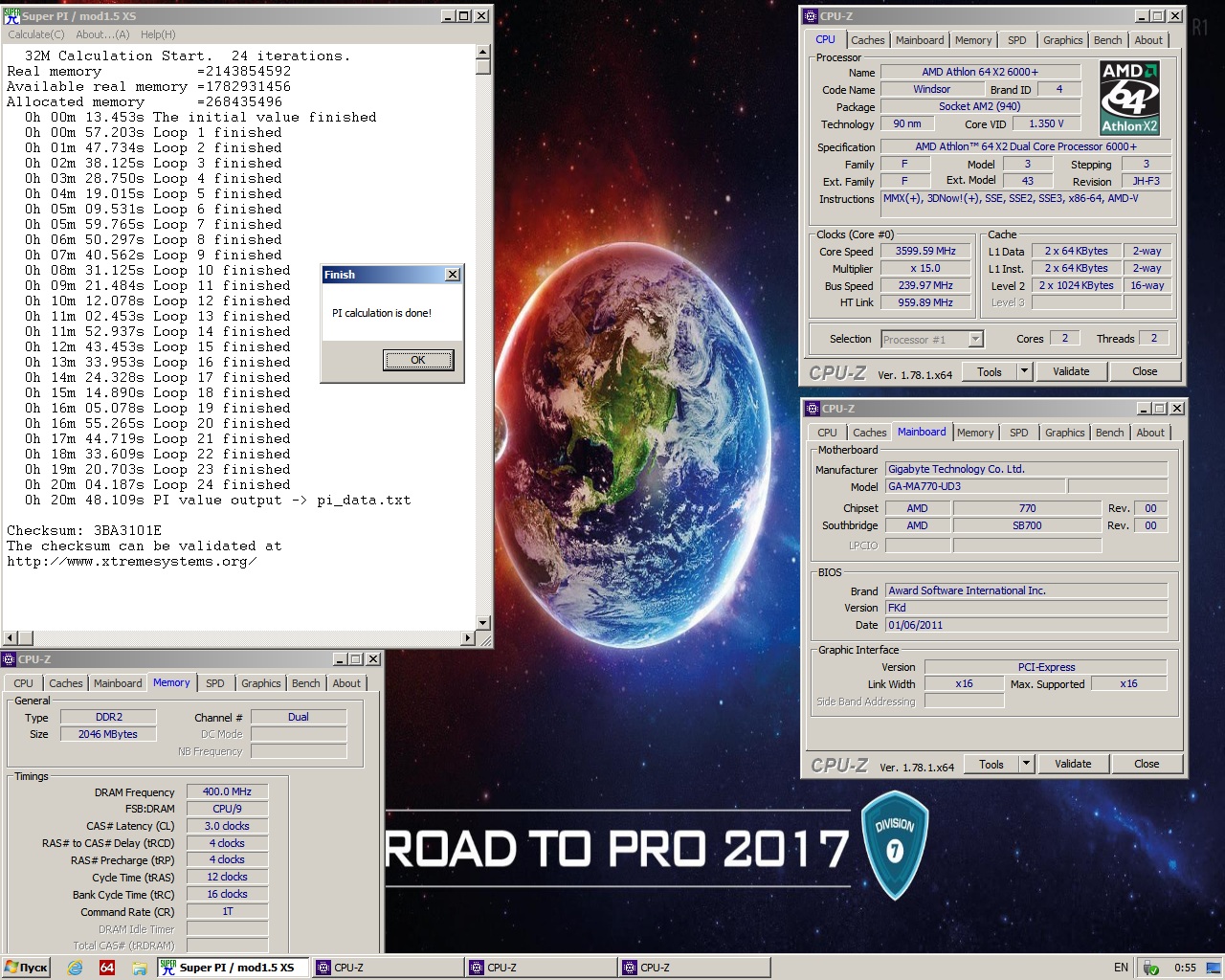1225x980 pixels.
Task: Click the Multiplier value x 15.0
Action: 925,269
